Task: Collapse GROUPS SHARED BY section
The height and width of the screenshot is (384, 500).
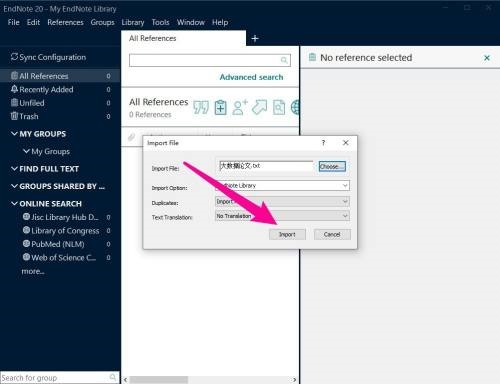Action: [14, 186]
